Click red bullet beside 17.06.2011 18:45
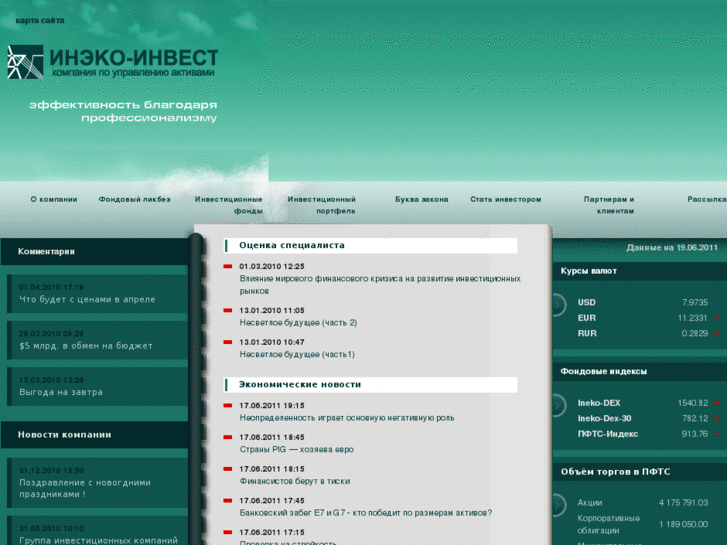 pyautogui.click(x=228, y=437)
